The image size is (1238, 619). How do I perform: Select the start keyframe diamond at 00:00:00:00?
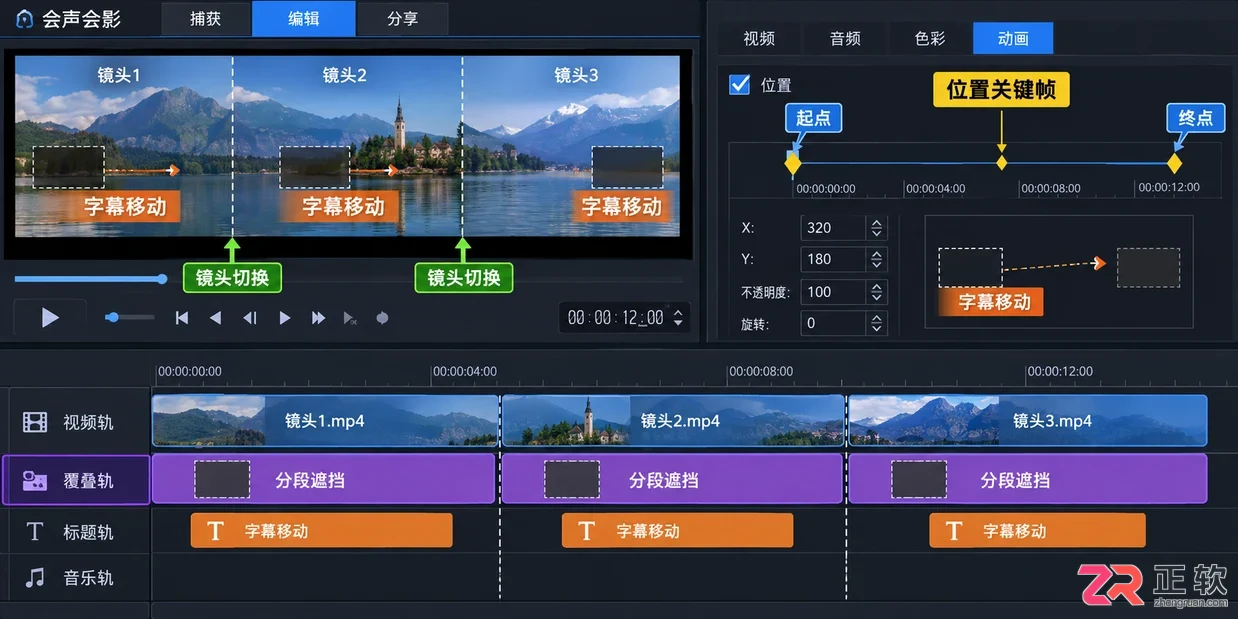coord(793,163)
